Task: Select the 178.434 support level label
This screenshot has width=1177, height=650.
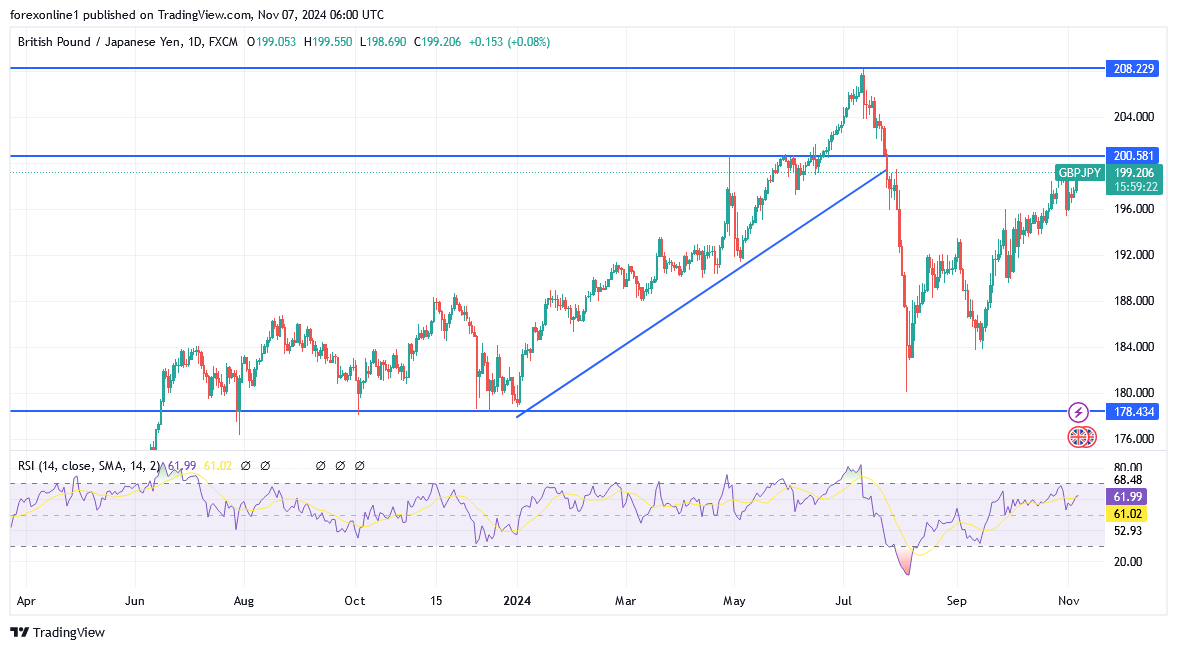Action: pos(1132,412)
